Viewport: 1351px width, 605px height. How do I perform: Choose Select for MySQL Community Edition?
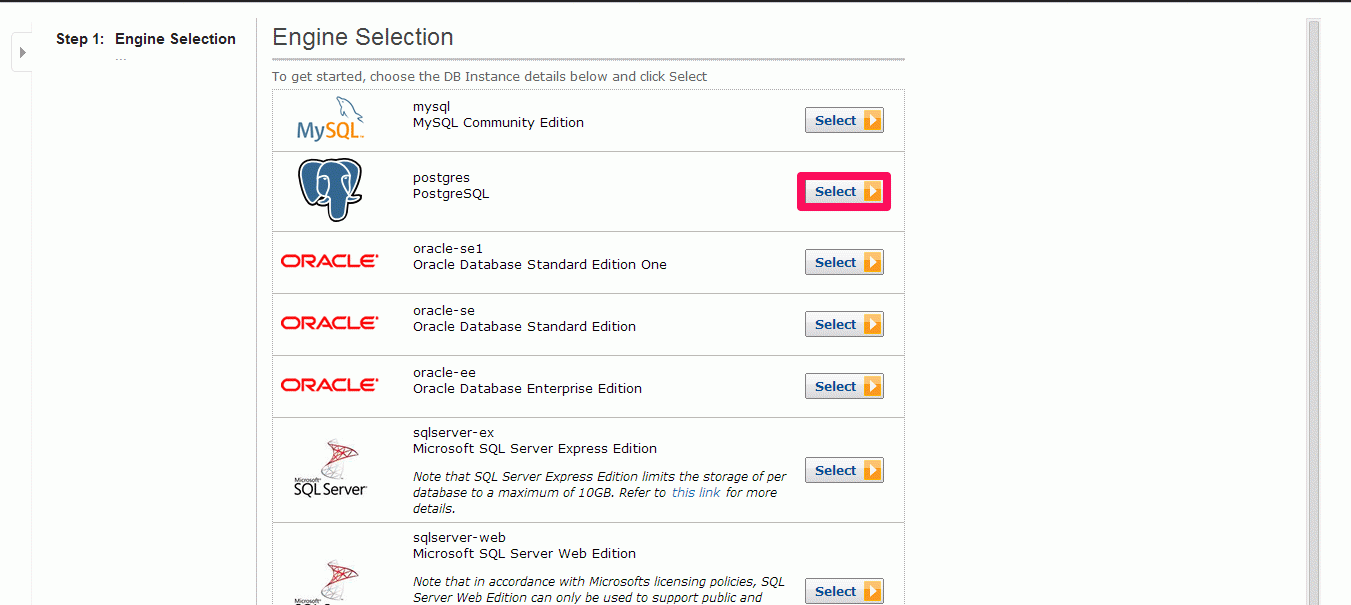pos(844,120)
